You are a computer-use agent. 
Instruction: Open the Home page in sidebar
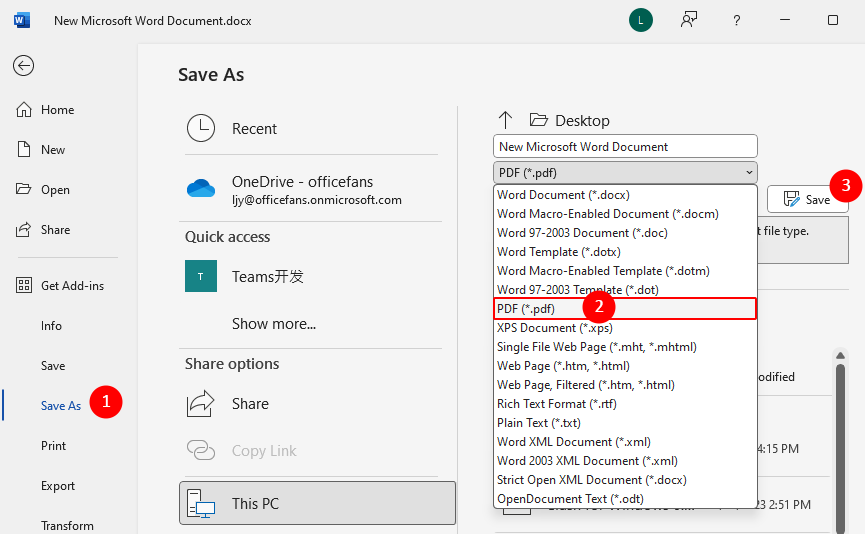click(57, 110)
